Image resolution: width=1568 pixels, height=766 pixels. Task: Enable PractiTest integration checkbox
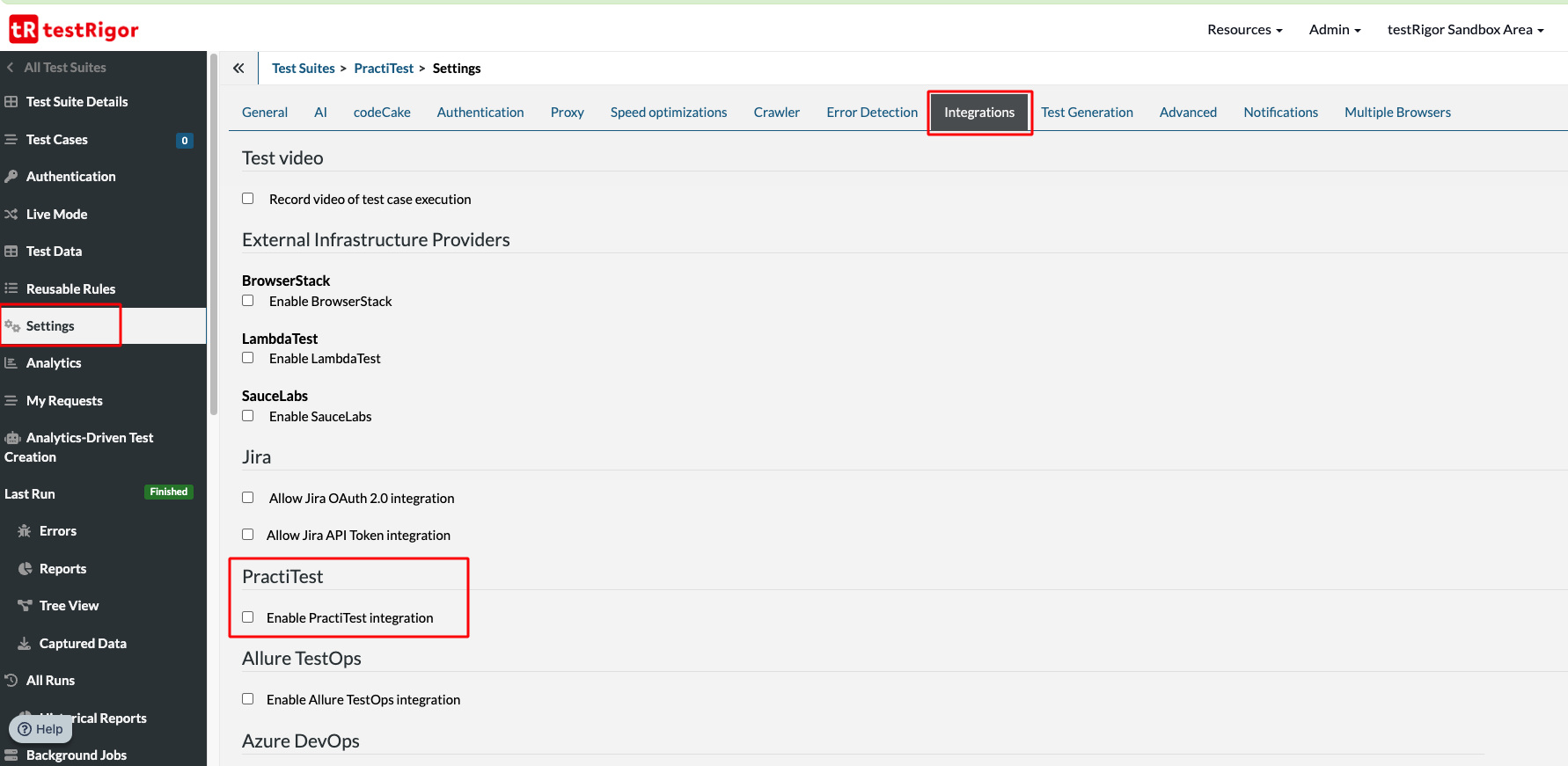click(248, 617)
